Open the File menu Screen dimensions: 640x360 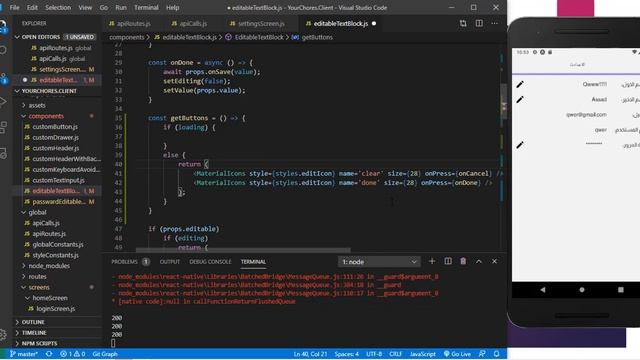pyautogui.click(x=14, y=7)
